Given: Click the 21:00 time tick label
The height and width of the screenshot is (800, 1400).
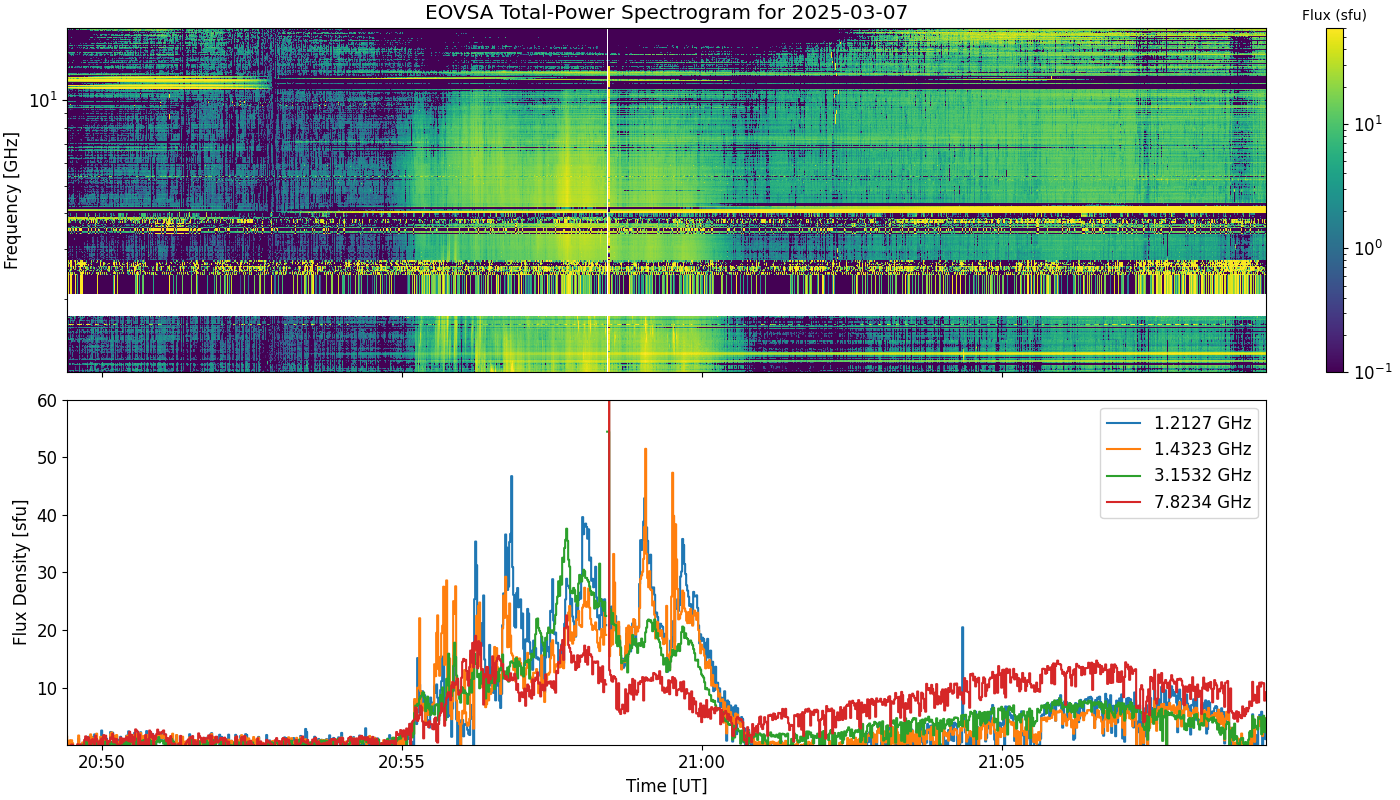Looking at the screenshot, I should point(702,763).
